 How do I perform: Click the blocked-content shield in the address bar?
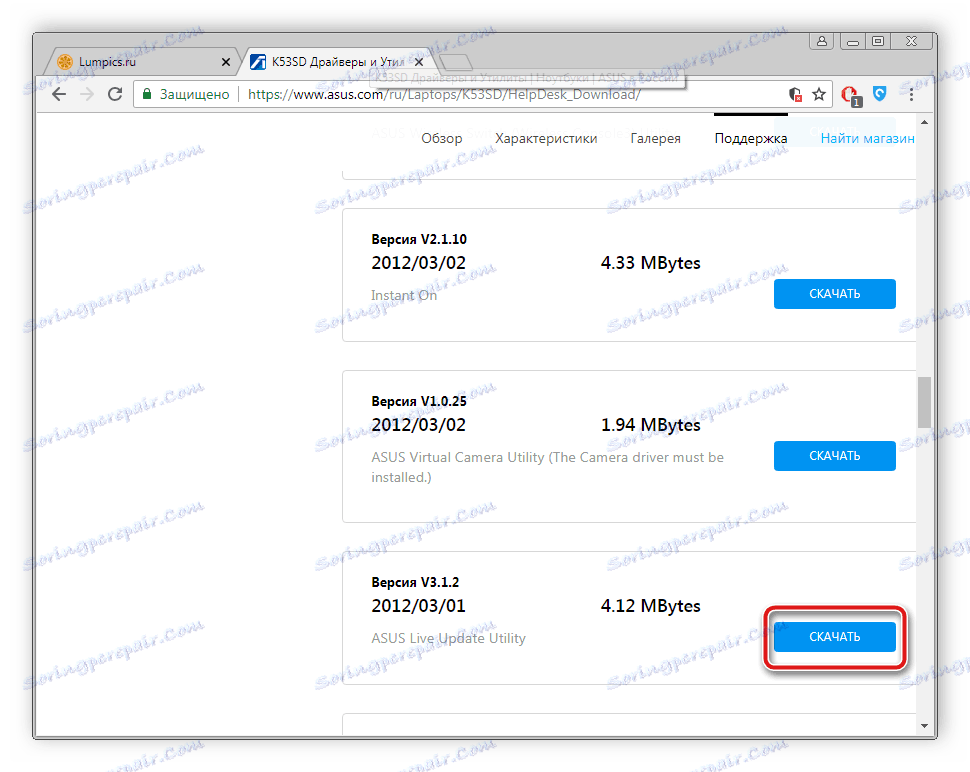(x=795, y=94)
